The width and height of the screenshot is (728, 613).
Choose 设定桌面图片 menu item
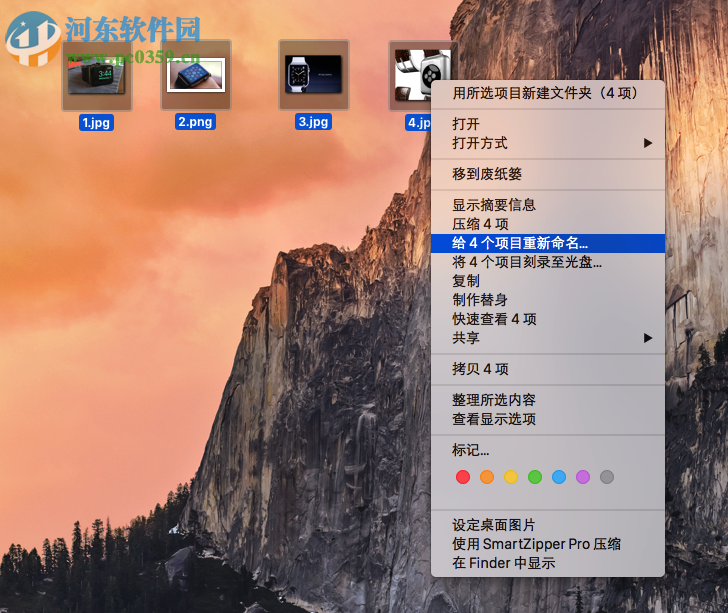tap(548, 525)
